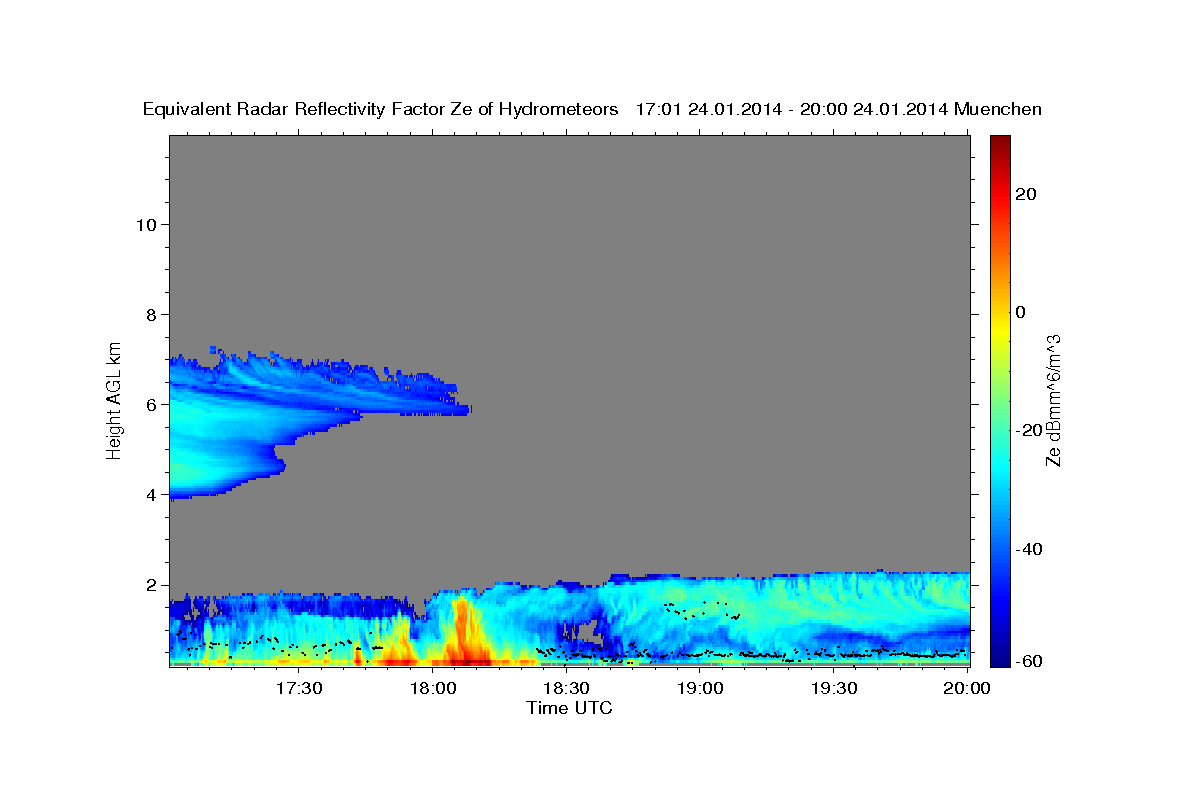The width and height of the screenshot is (1200, 800).
Task: Click the '20:00' time tick label
Action: [967, 688]
